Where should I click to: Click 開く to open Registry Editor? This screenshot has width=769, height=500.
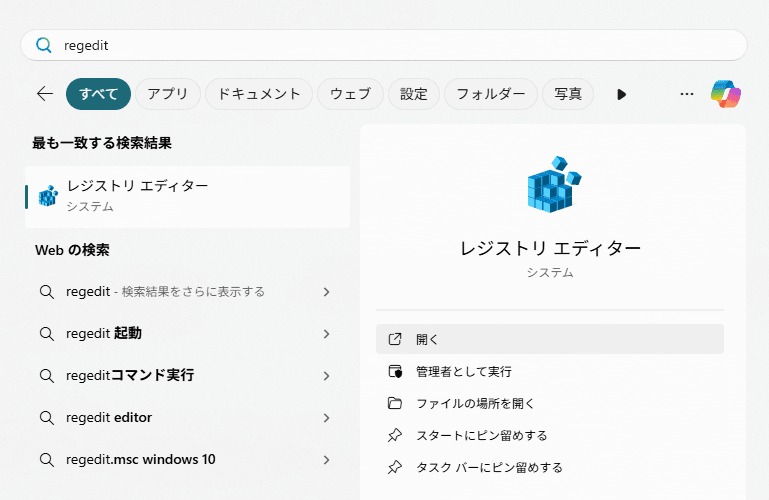[x=550, y=339]
